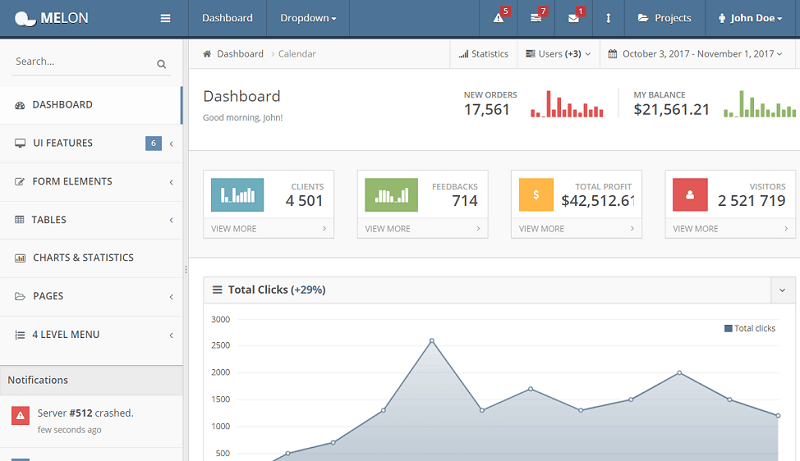Click the red user Visitors tile
800x461 pixels.
(x=690, y=194)
